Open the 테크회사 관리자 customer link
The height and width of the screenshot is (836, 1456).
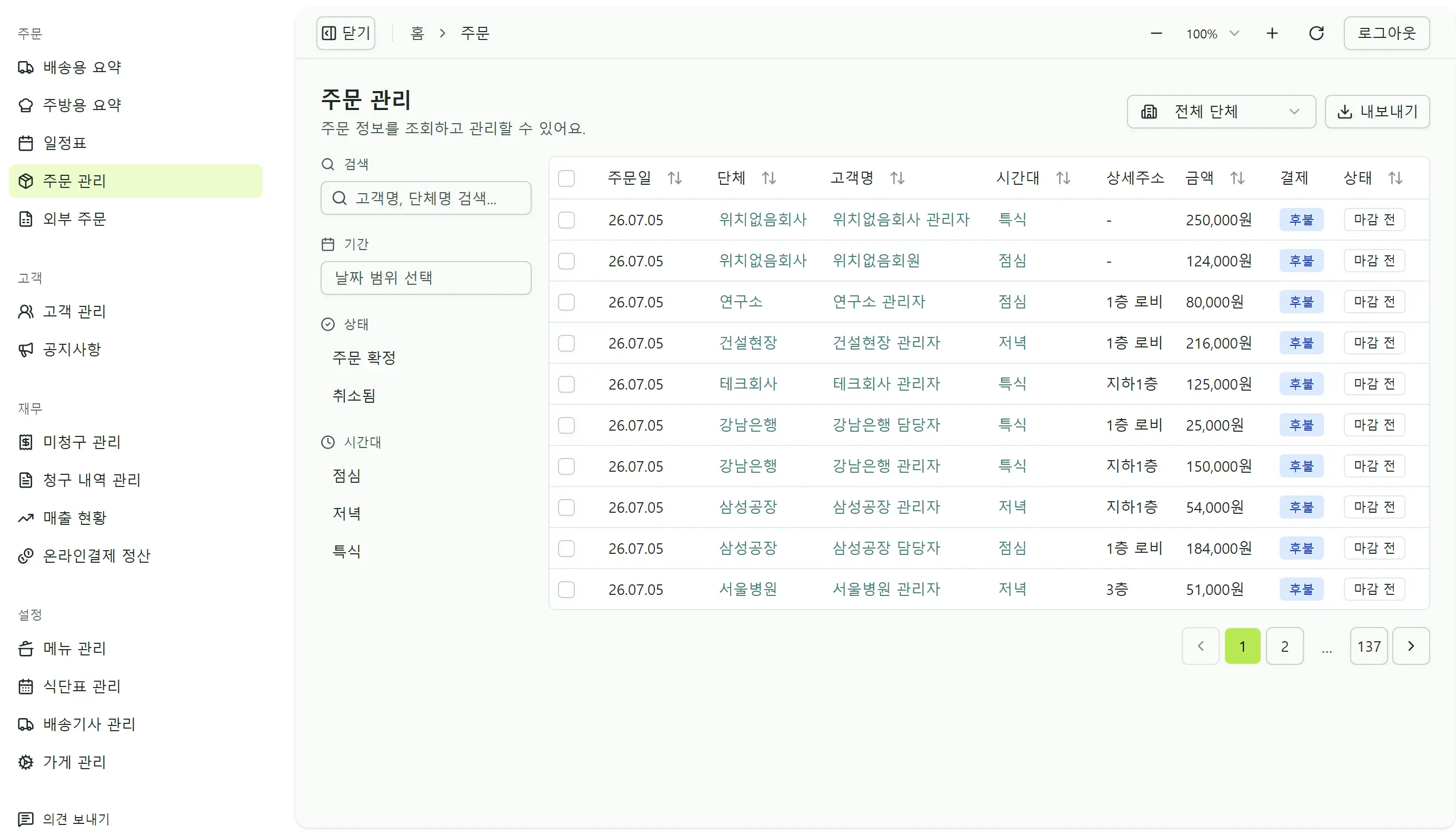[886, 384]
